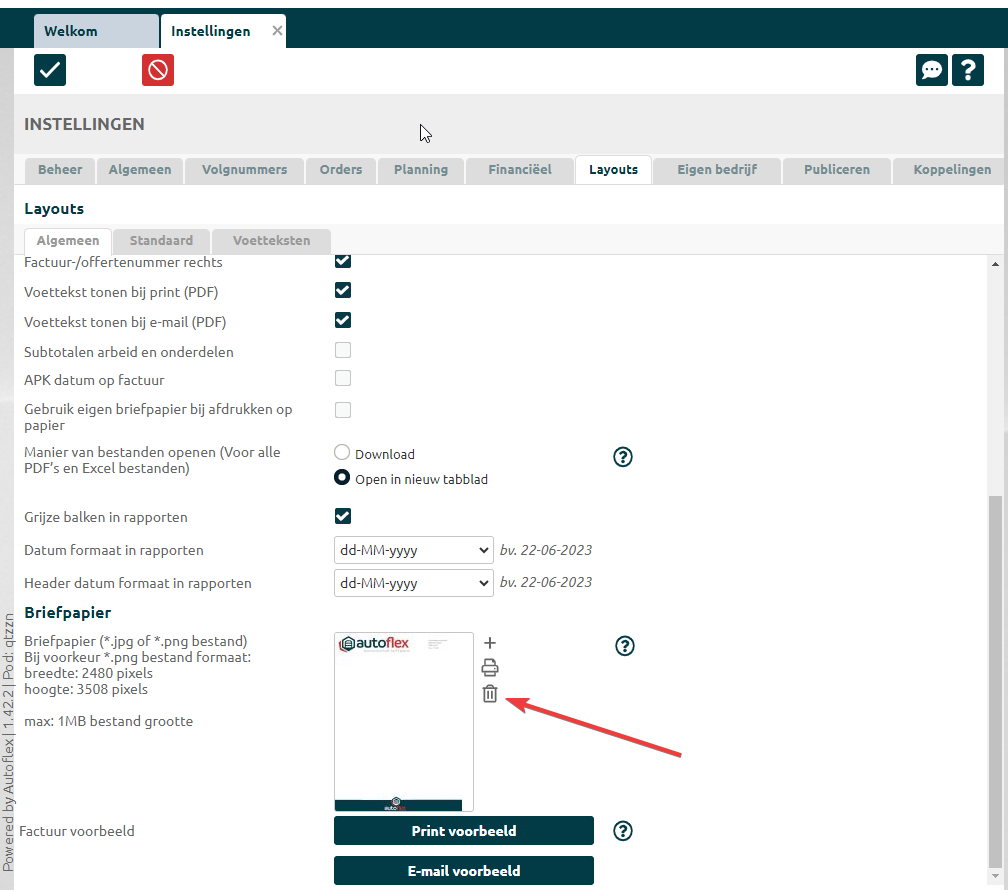
Task: Add briefpapier with the plus icon
Action: pos(490,643)
